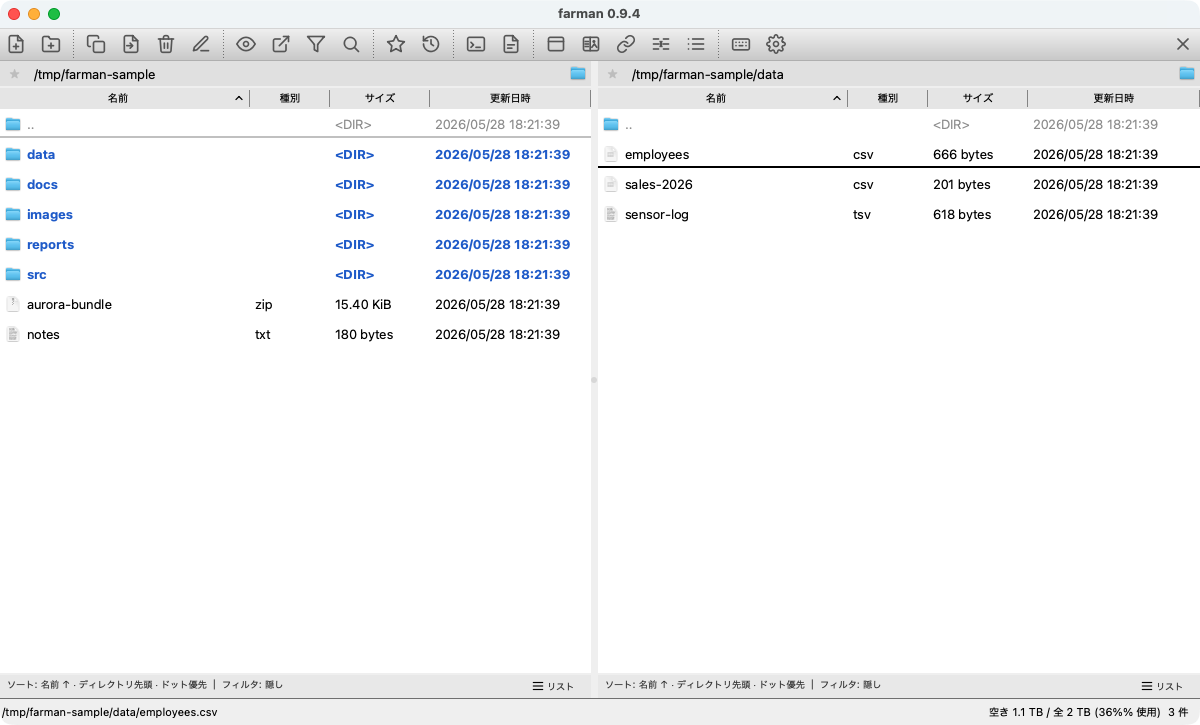
Task: Click the text document editor icon
Action: tap(511, 44)
